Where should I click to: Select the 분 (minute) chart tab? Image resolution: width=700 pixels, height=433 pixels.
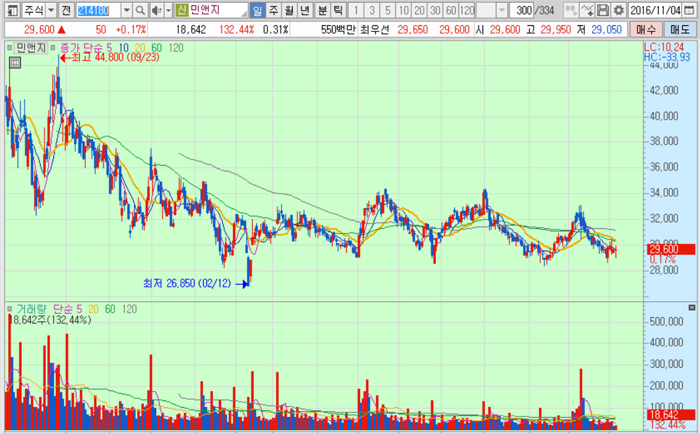point(321,10)
